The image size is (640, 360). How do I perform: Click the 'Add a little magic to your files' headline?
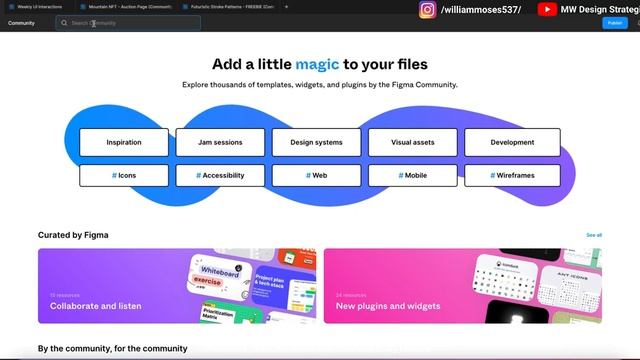click(x=320, y=64)
